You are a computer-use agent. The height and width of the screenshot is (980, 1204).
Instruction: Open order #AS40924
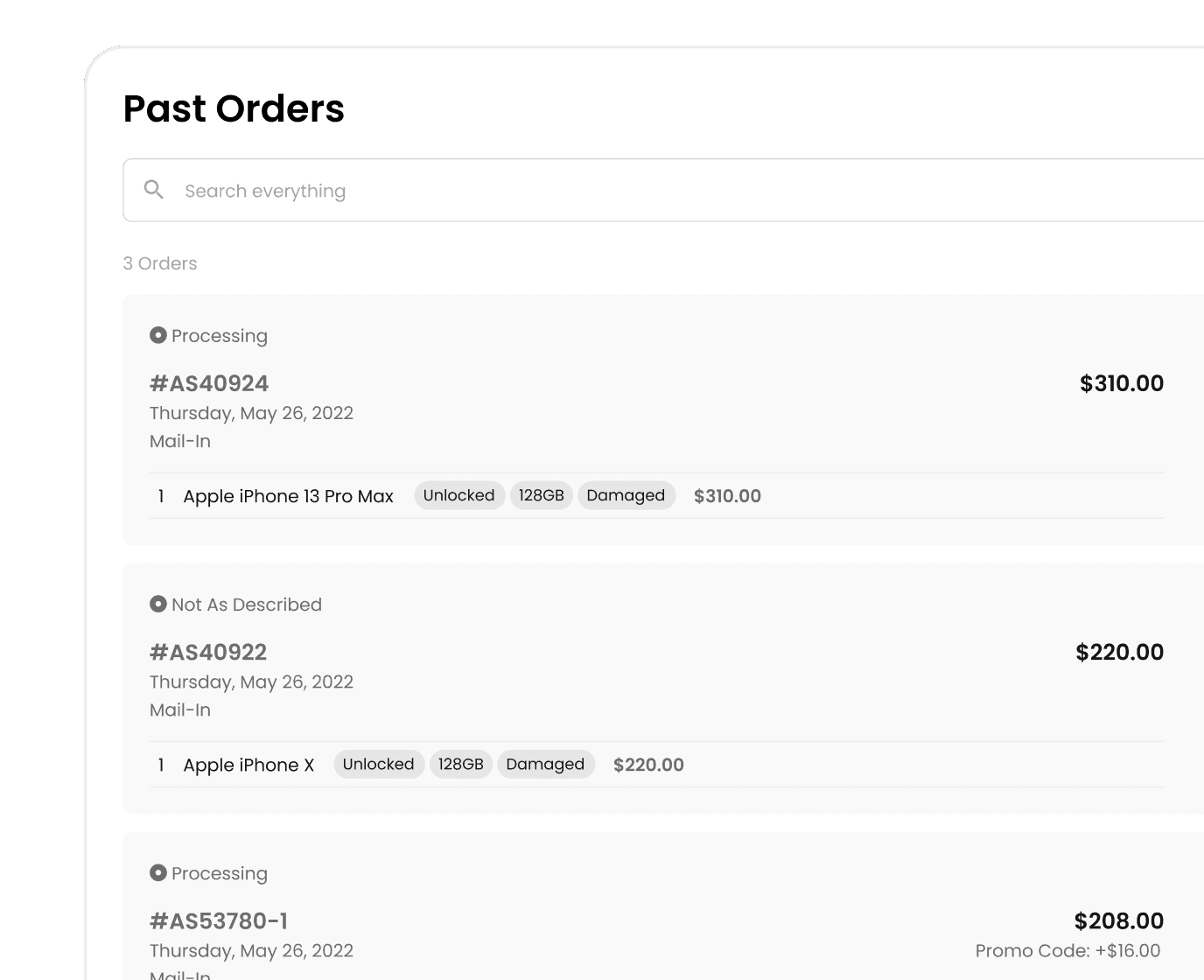pyautogui.click(x=209, y=383)
